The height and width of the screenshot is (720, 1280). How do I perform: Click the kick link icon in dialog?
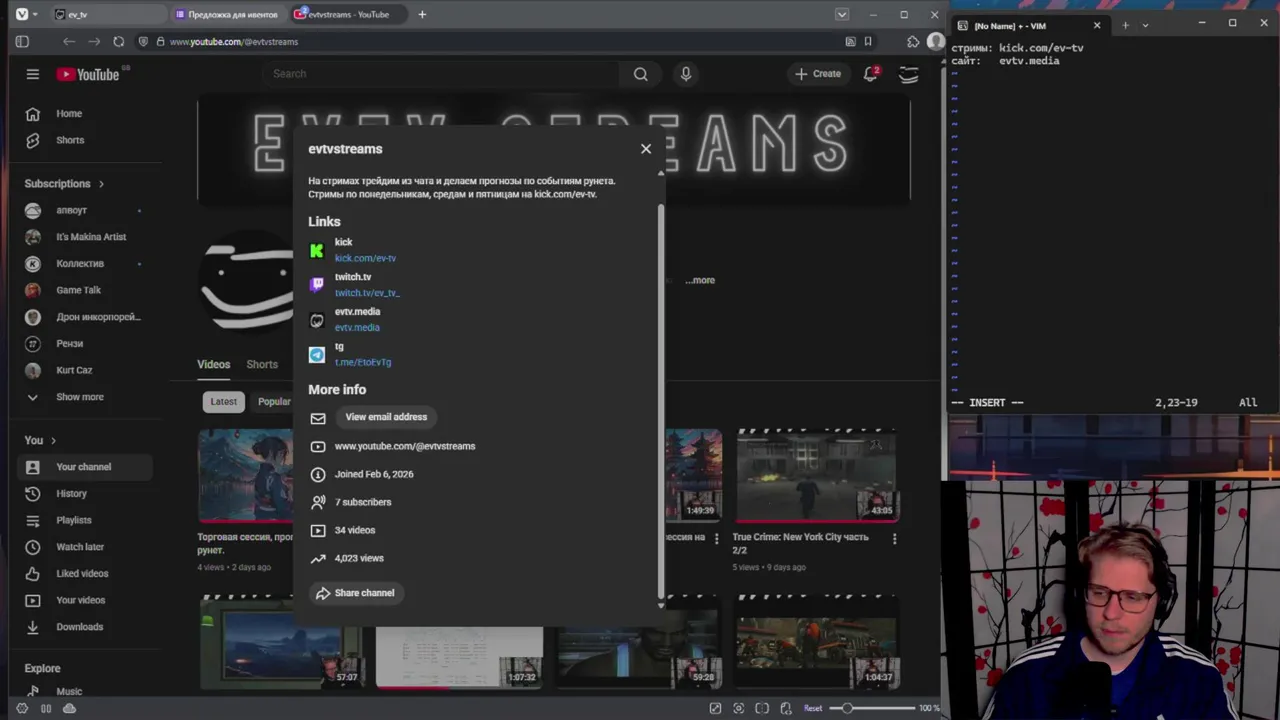[x=317, y=250]
